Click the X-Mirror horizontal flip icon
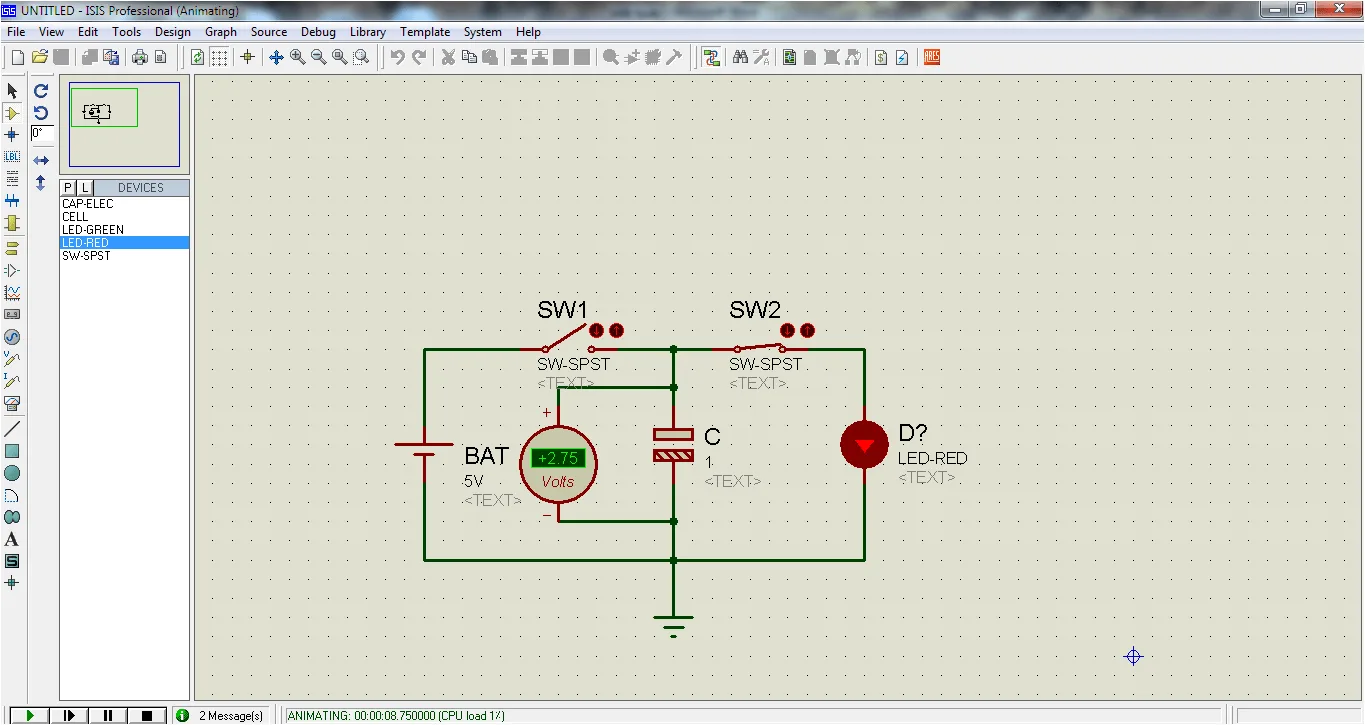Viewport: 1365px width, 725px height. click(41, 160)
